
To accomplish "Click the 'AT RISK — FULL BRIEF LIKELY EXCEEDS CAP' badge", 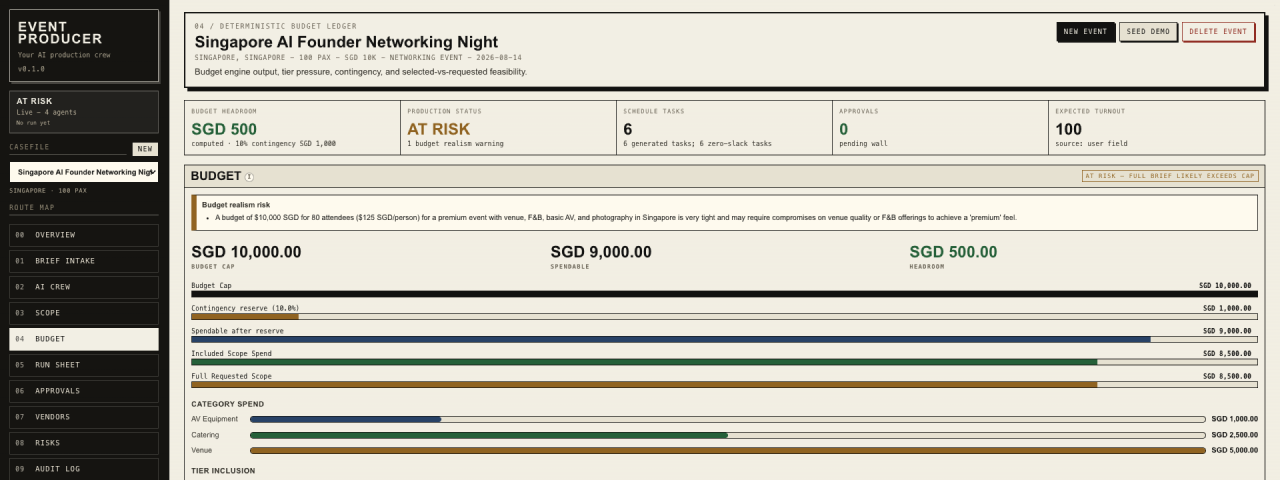I will [x=1170, y=176].
